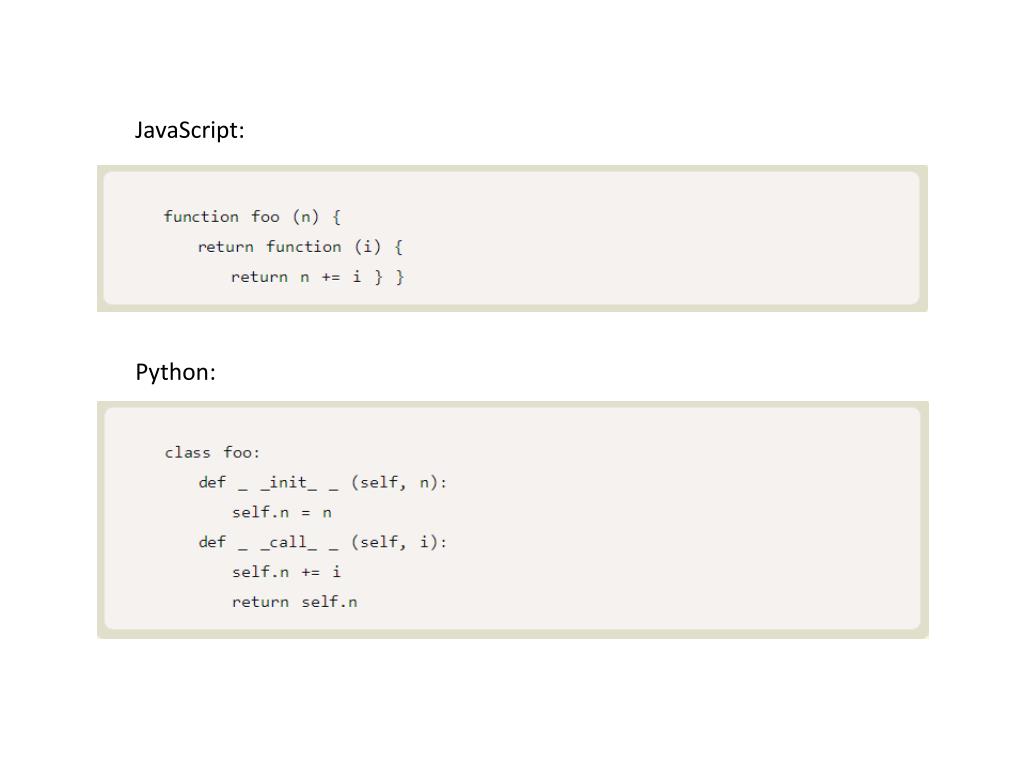Click the '__call__ (self, i):' definition line

323,542
